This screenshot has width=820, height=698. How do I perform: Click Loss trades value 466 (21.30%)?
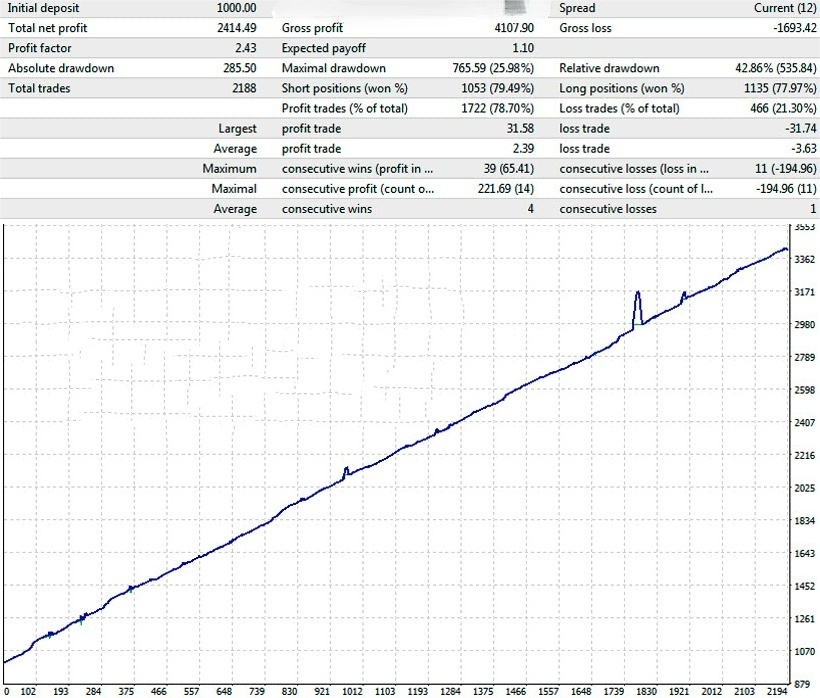[771, 108]
